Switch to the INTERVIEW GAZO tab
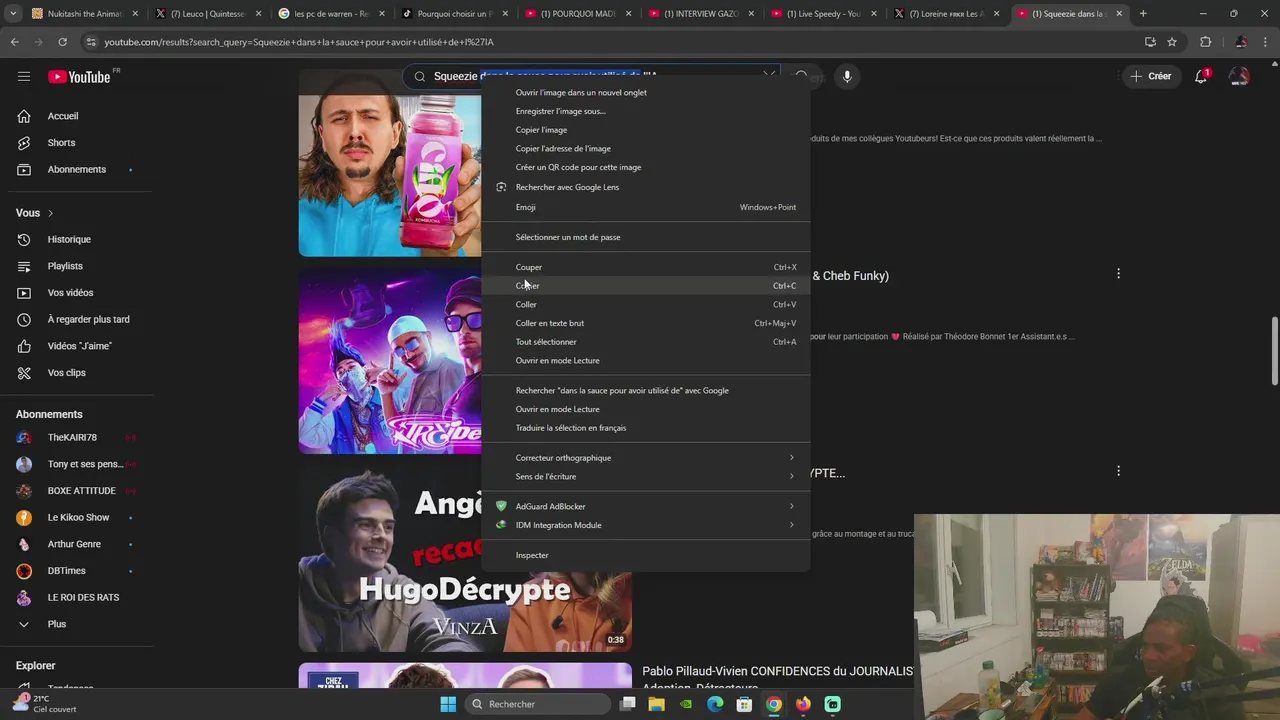The image size is (1280, 720). click(700, 14)
